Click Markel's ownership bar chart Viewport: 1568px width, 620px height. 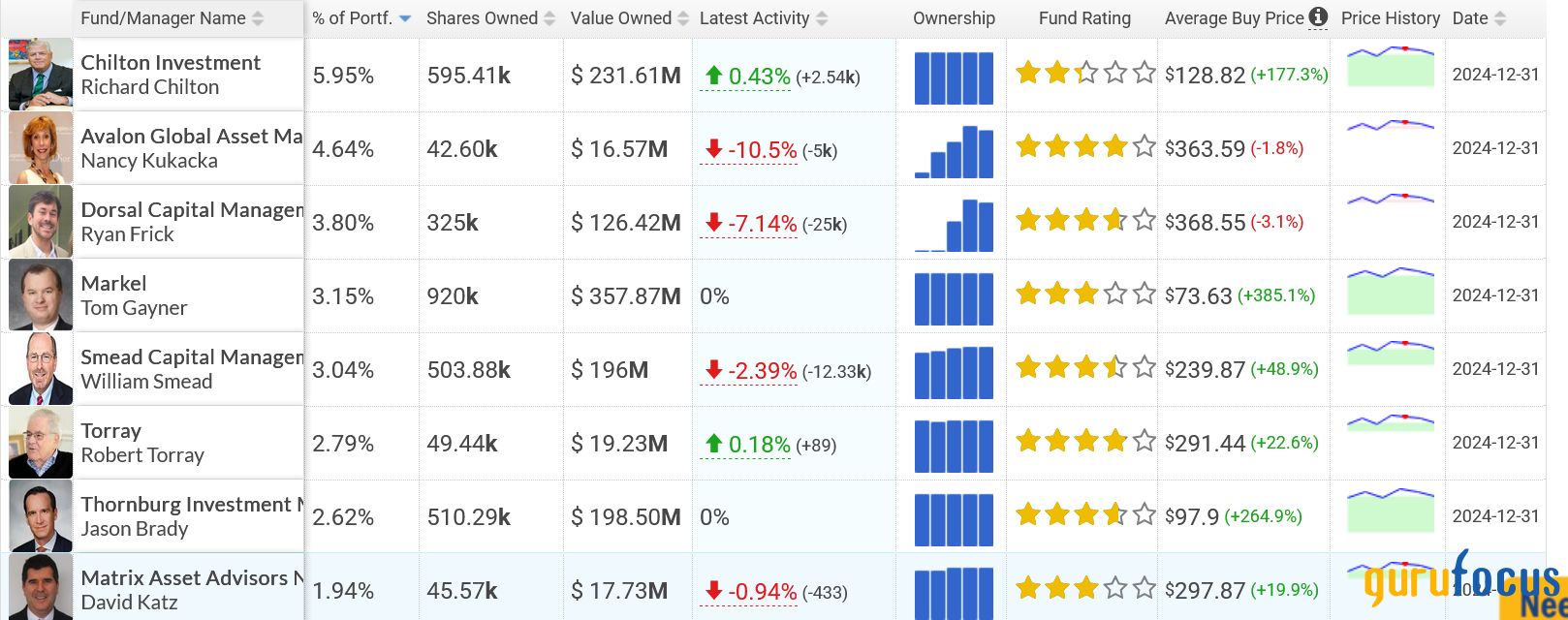pos(954,298)
